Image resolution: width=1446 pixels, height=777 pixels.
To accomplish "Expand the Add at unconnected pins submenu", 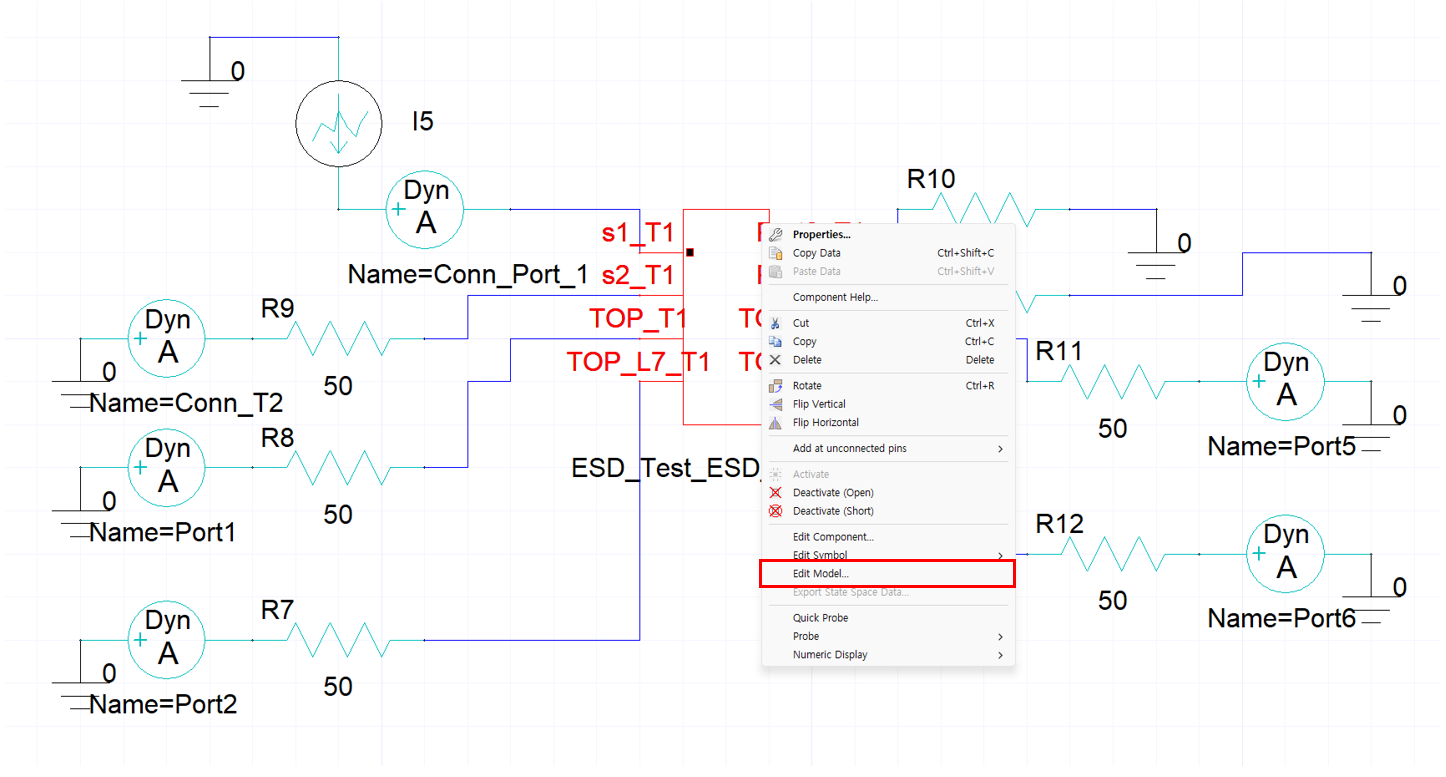I will 1000,449.
